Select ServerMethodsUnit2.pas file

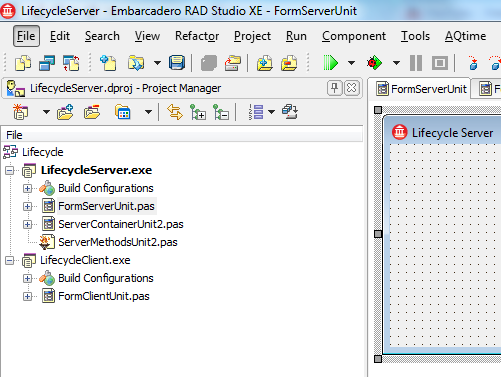tap(118, 242)
